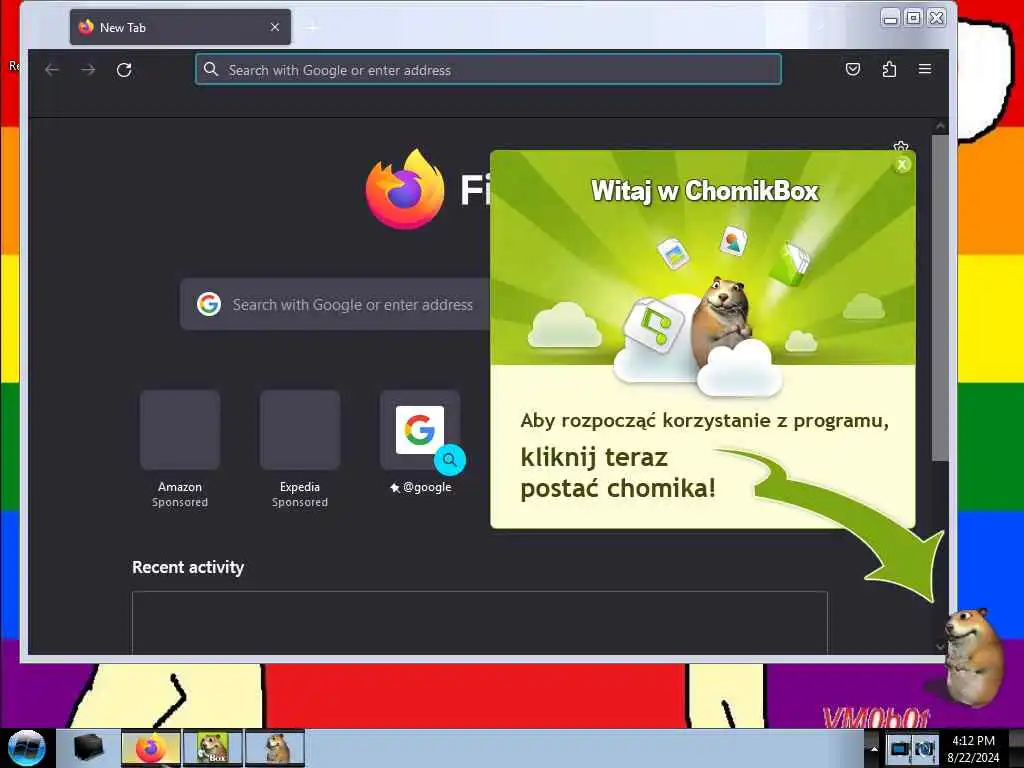Click the Firefox window vertical scrollbar thumb

pos(940,298)
